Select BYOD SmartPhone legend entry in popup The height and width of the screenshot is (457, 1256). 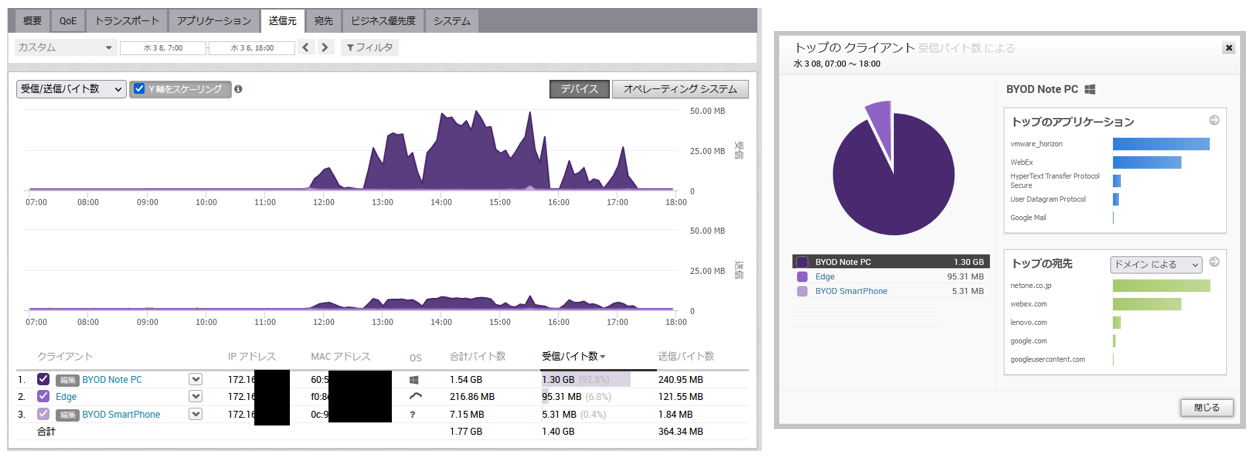890,292
